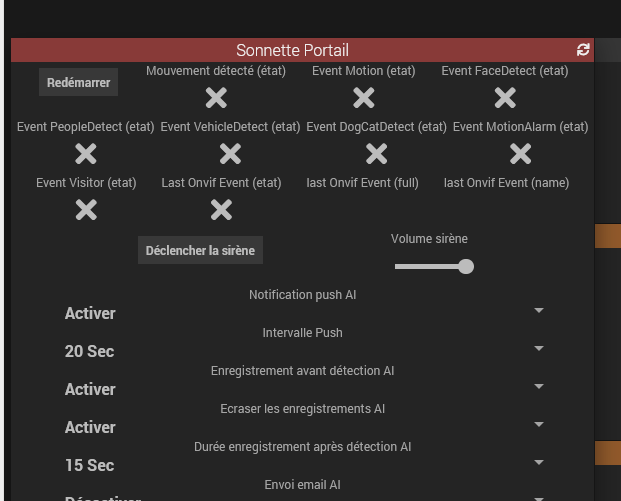The width and height of the screenshot is (621, 501).
Task: Expand the Ecraser les enregistrements AI dropdown
Action: coord(539,425)
